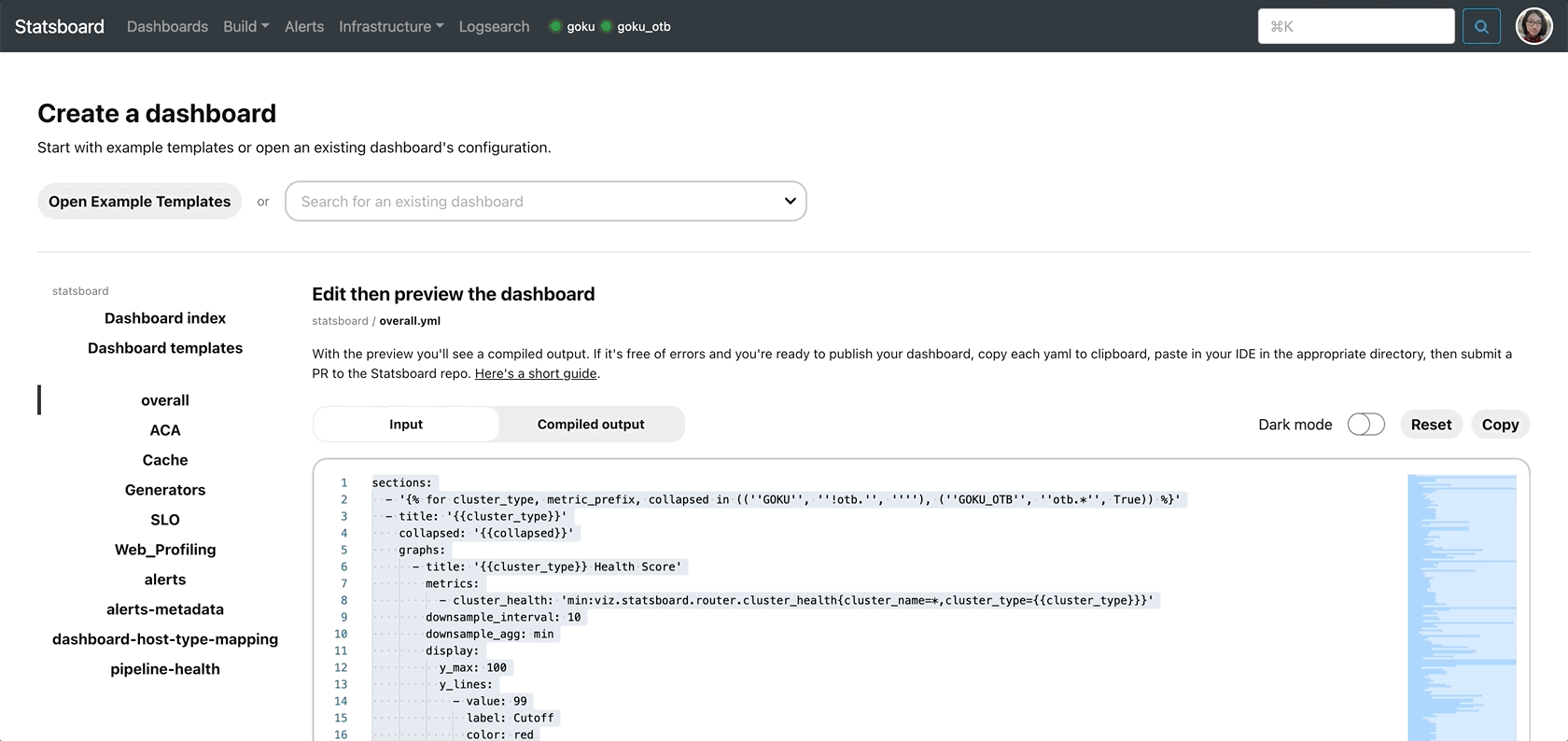Open Logsearch from the navbar
Image resolution: width=1568 pixels, height=741 pixels.
(x=494, y=26)
